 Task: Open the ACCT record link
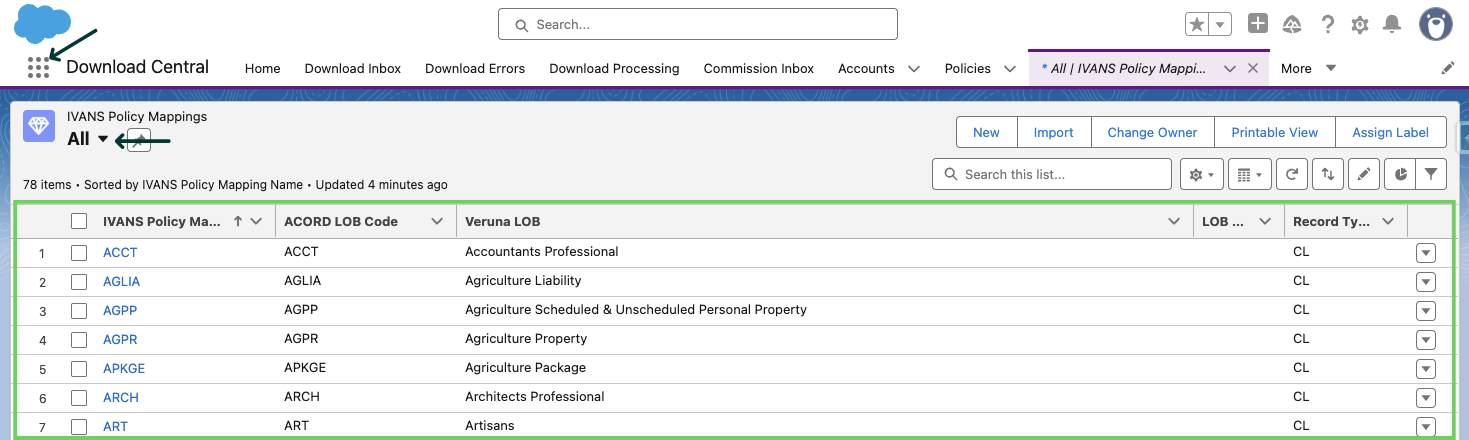point(120,252)
